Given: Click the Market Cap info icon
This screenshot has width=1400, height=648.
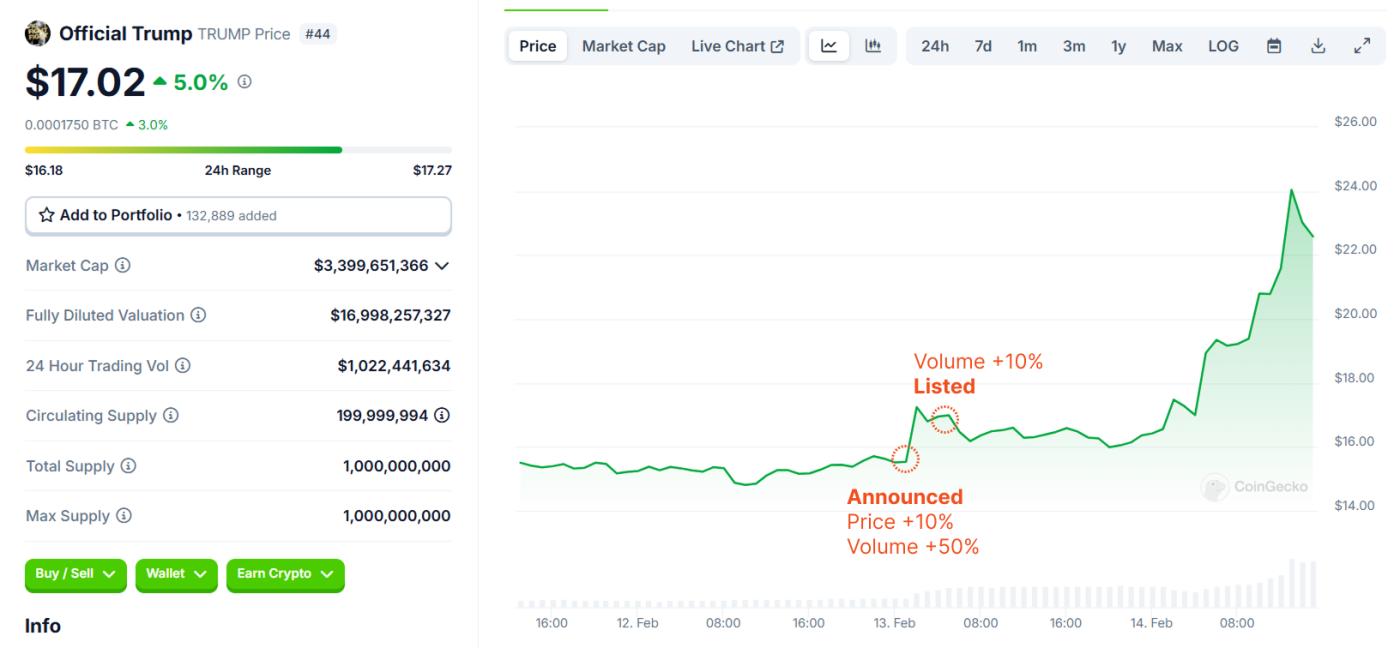Looking at the screenshot, I should click(x=123, y=266).
